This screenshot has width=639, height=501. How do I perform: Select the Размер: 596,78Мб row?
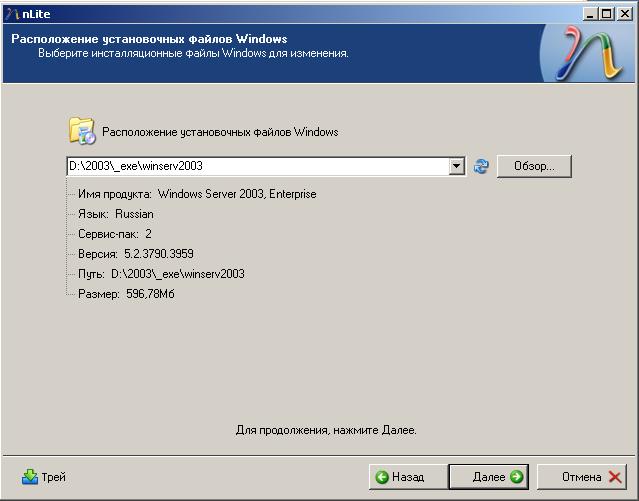click(126, 294)
